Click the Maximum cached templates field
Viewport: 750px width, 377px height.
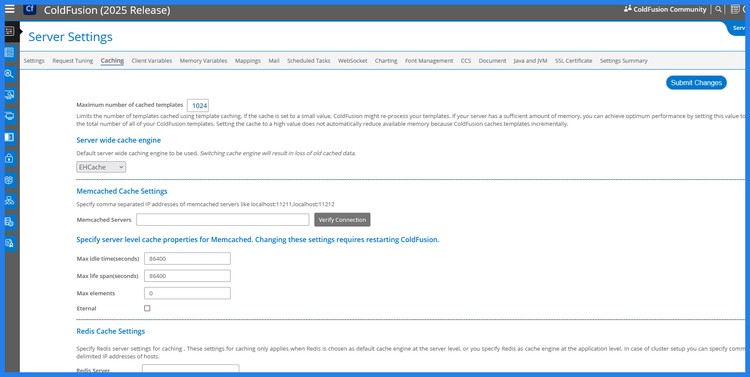tap(198, 105)
